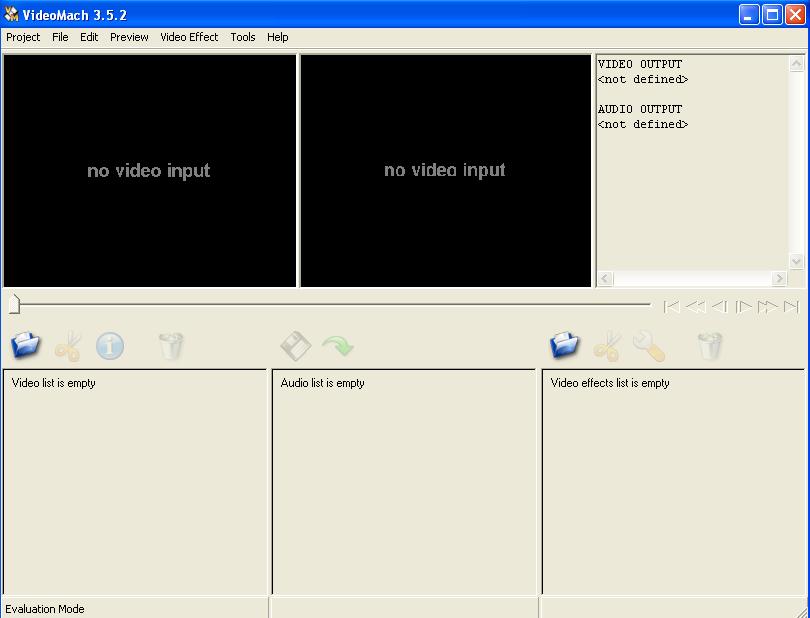810x618 pixels.
Task: Open a file via the effects folder icon
Action: pyautogui.click(x=563, y=345)
